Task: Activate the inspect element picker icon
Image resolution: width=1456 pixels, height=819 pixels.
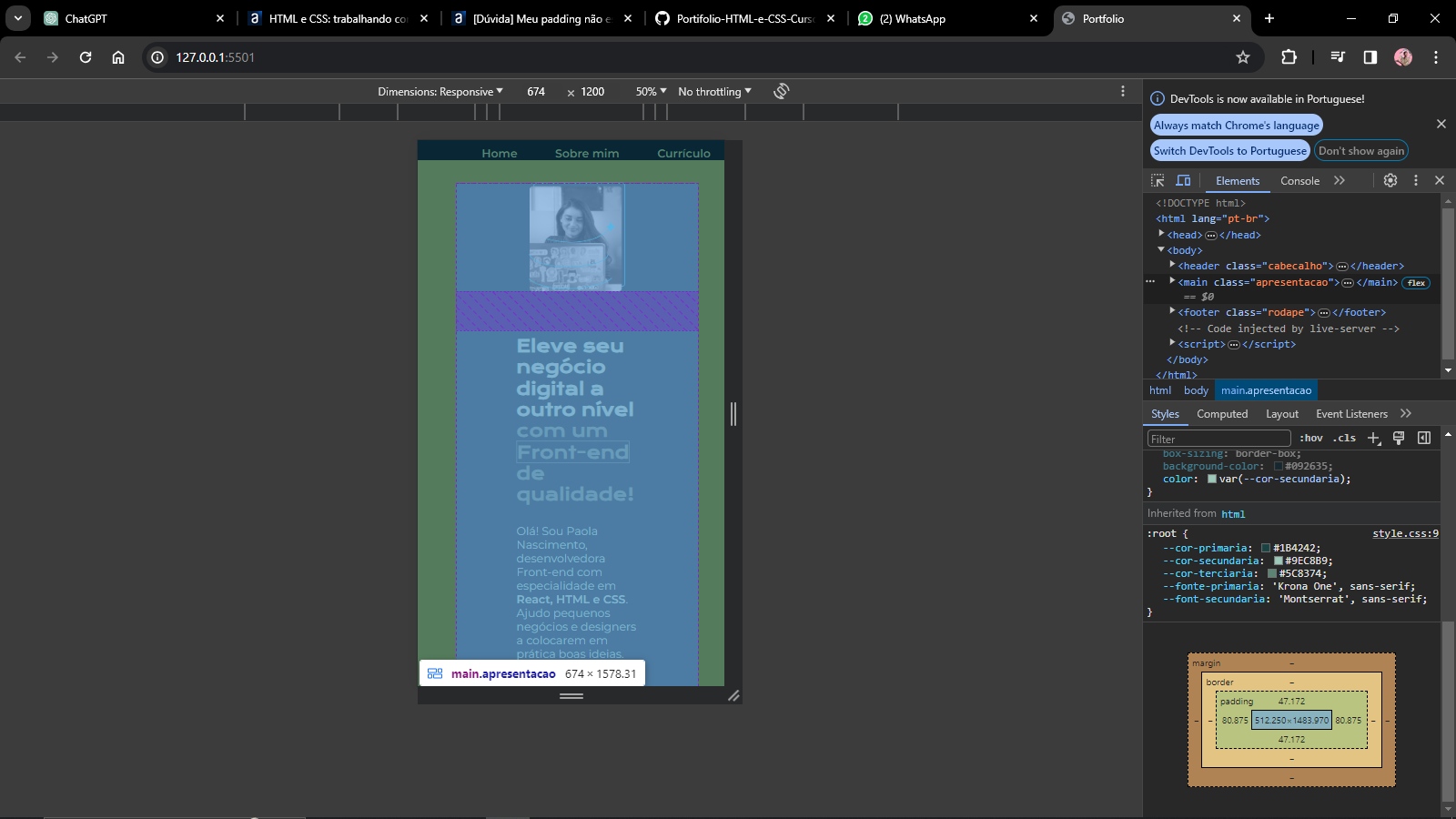Action: coord(1158,180)
